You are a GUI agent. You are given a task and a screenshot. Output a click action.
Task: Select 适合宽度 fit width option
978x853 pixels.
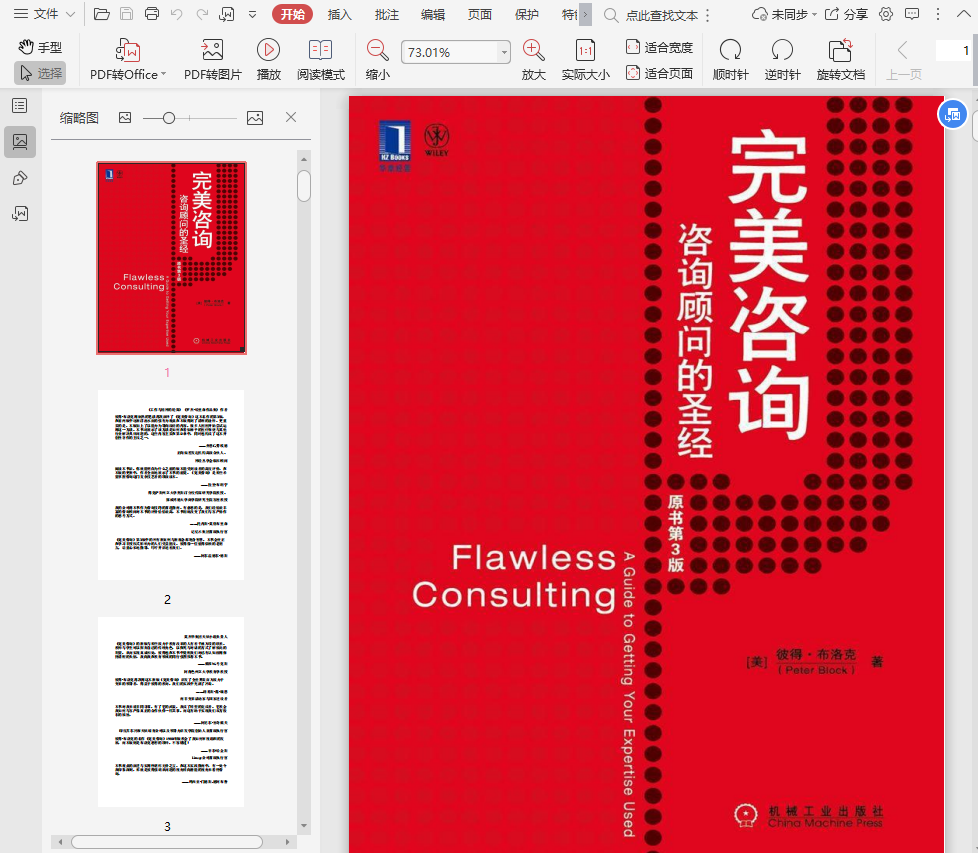[x=659, y=47]
